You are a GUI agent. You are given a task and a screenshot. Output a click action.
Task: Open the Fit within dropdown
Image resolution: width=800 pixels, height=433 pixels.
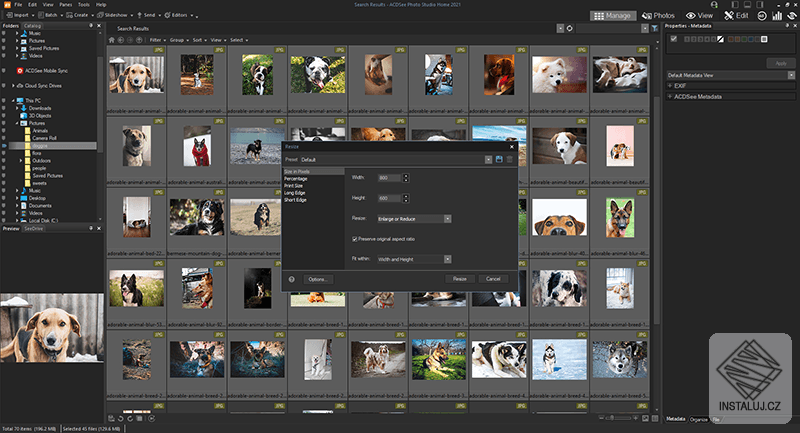point(414,258)
